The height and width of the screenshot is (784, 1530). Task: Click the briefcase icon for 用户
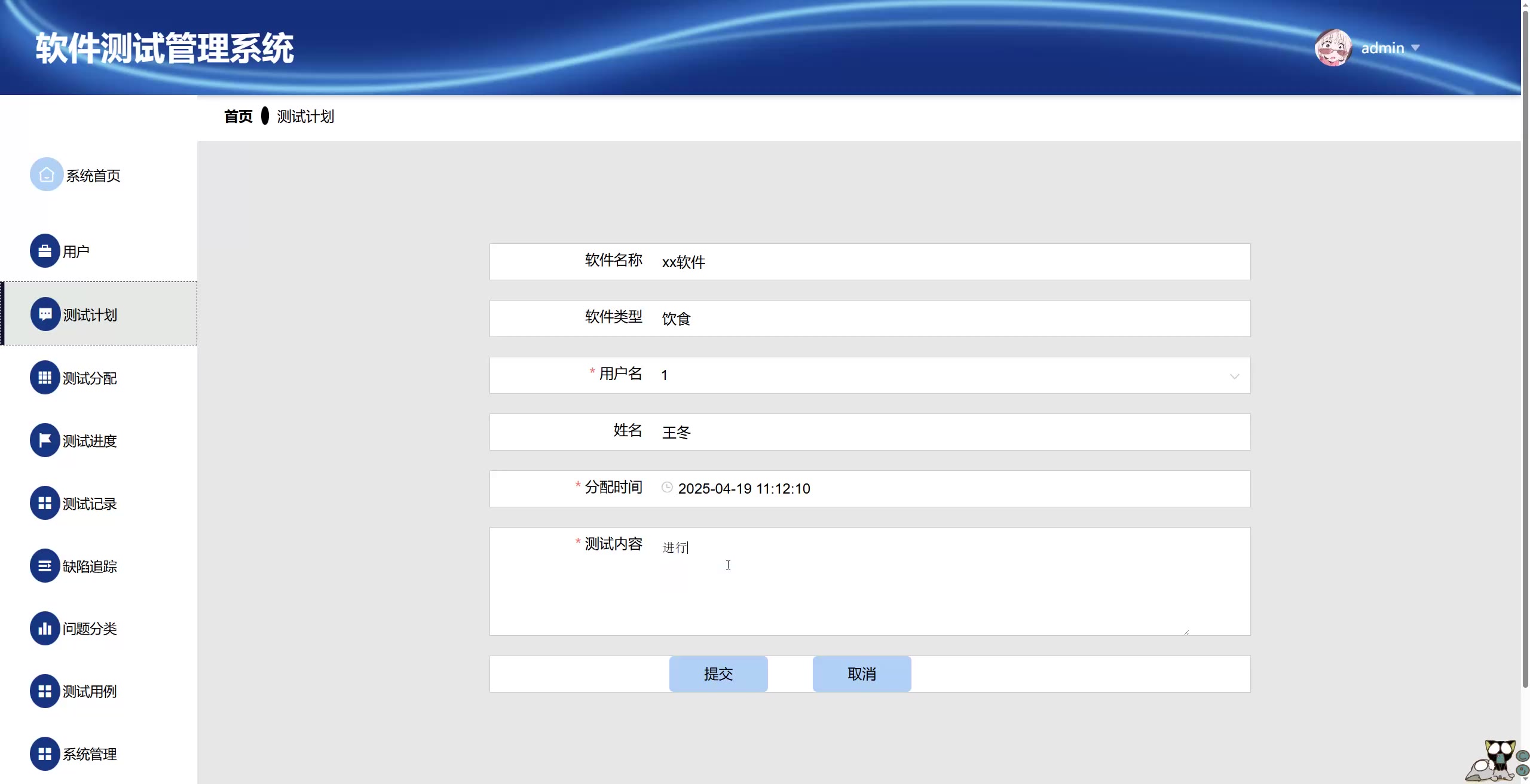45,251
